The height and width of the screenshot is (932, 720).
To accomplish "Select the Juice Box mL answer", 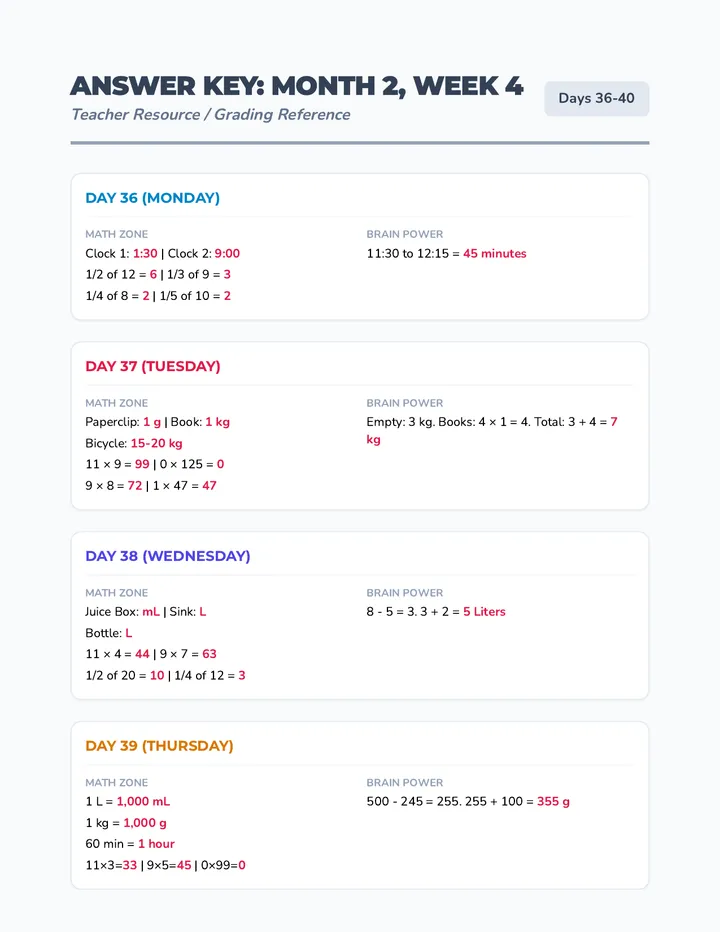I will [x=151, y=612].
